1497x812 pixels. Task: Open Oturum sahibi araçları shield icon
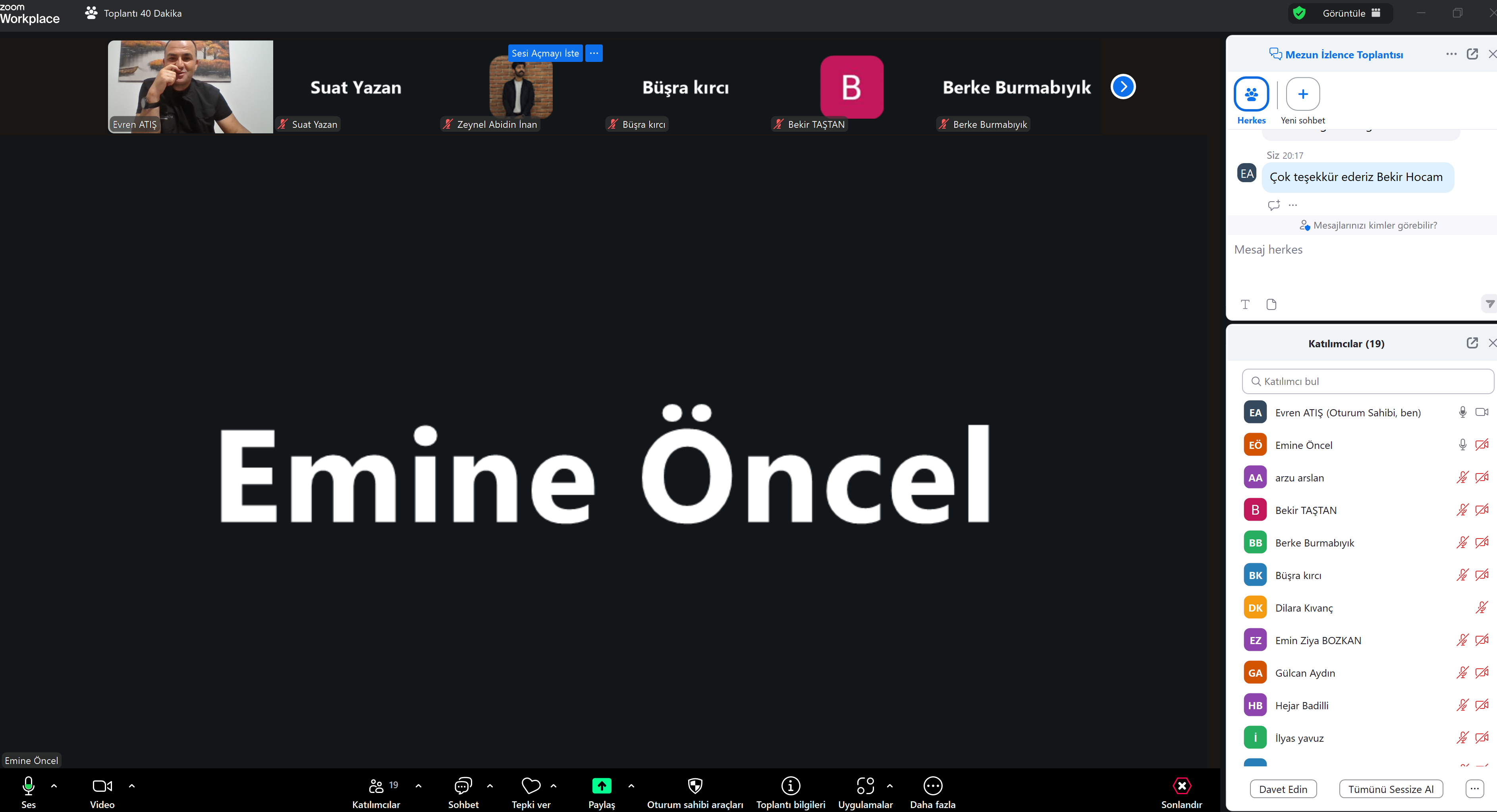(695, 786)
